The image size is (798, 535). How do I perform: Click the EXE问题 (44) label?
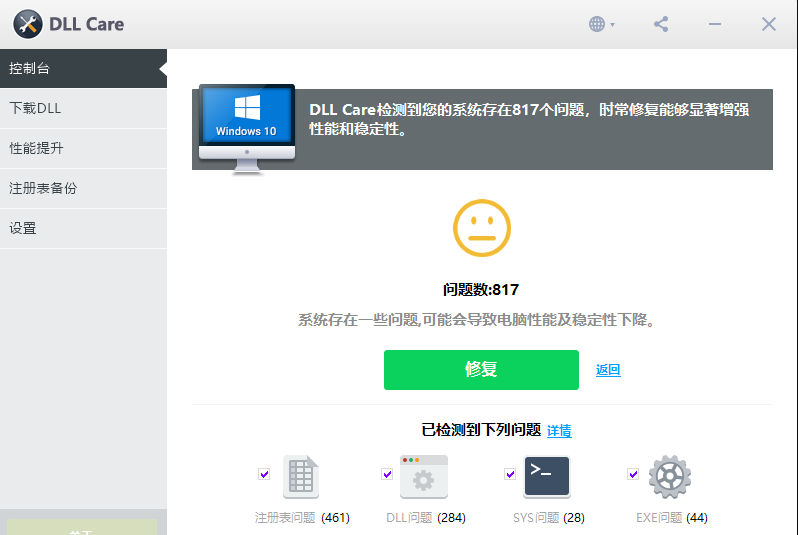(672, 518)
